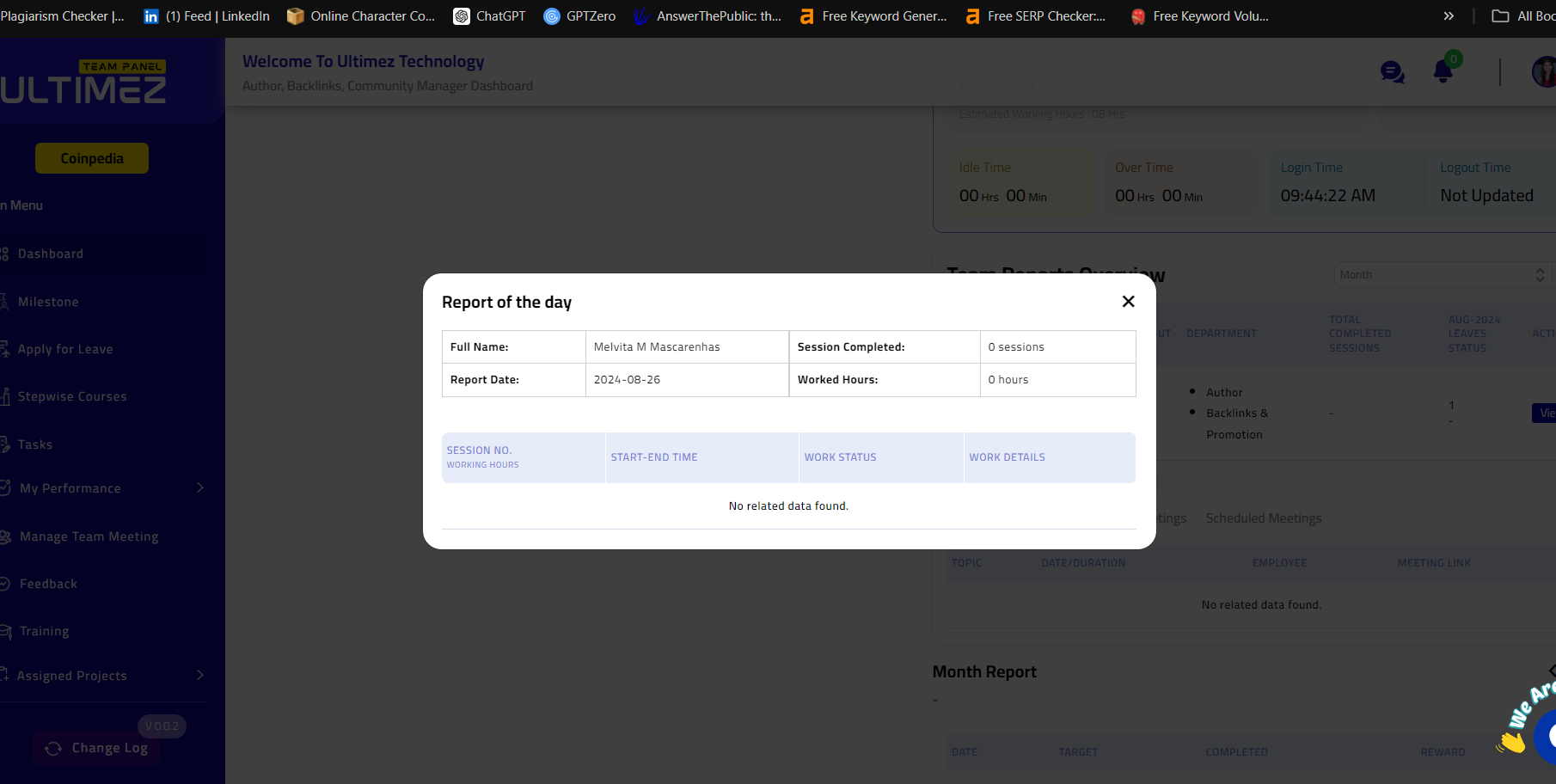Screen dimensions: 1556x784
Task: Click the notification bell icon
Action: (x=1443, y=72)
